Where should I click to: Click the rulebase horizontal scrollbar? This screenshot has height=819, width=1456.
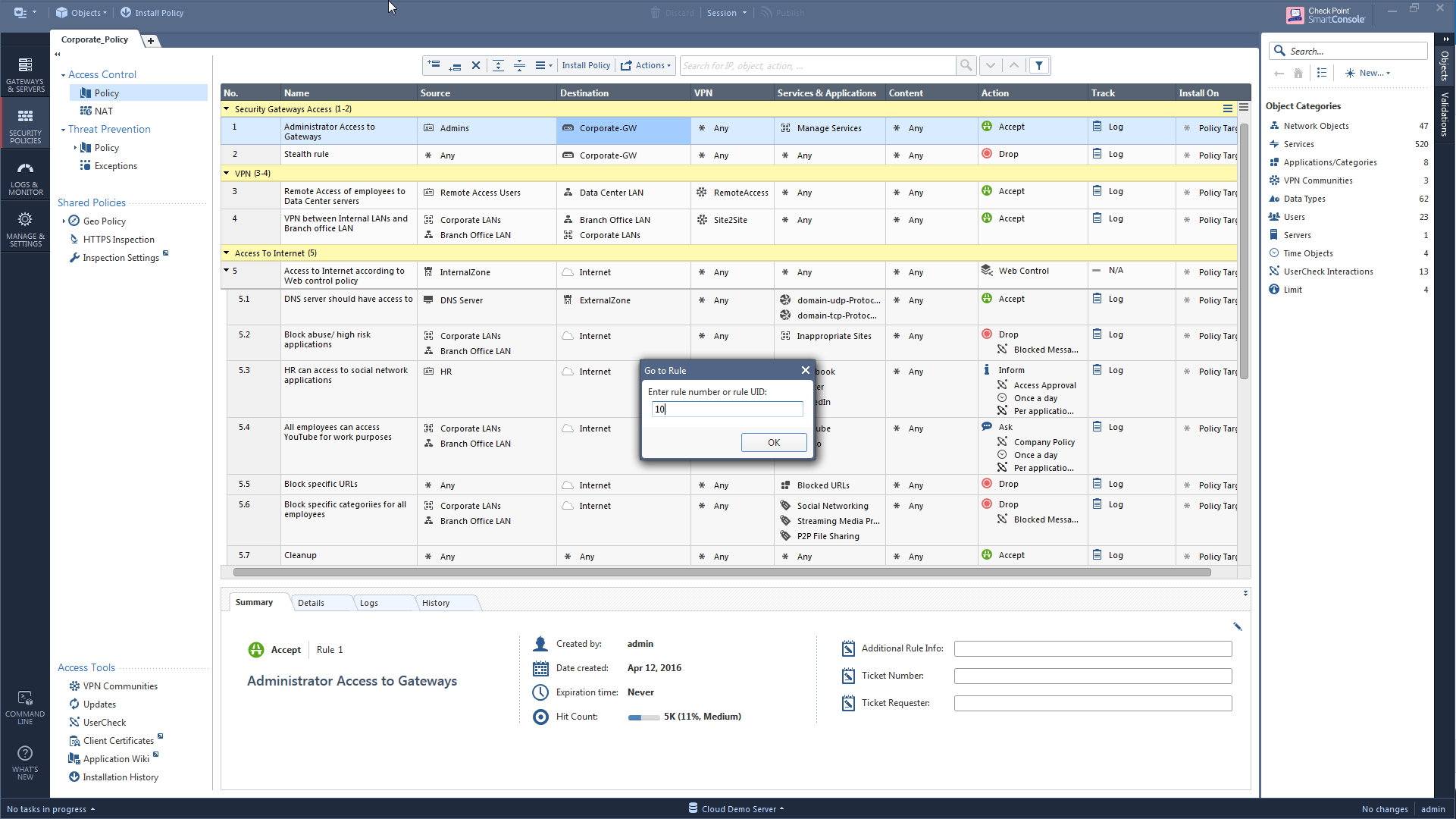pos(722,573)
